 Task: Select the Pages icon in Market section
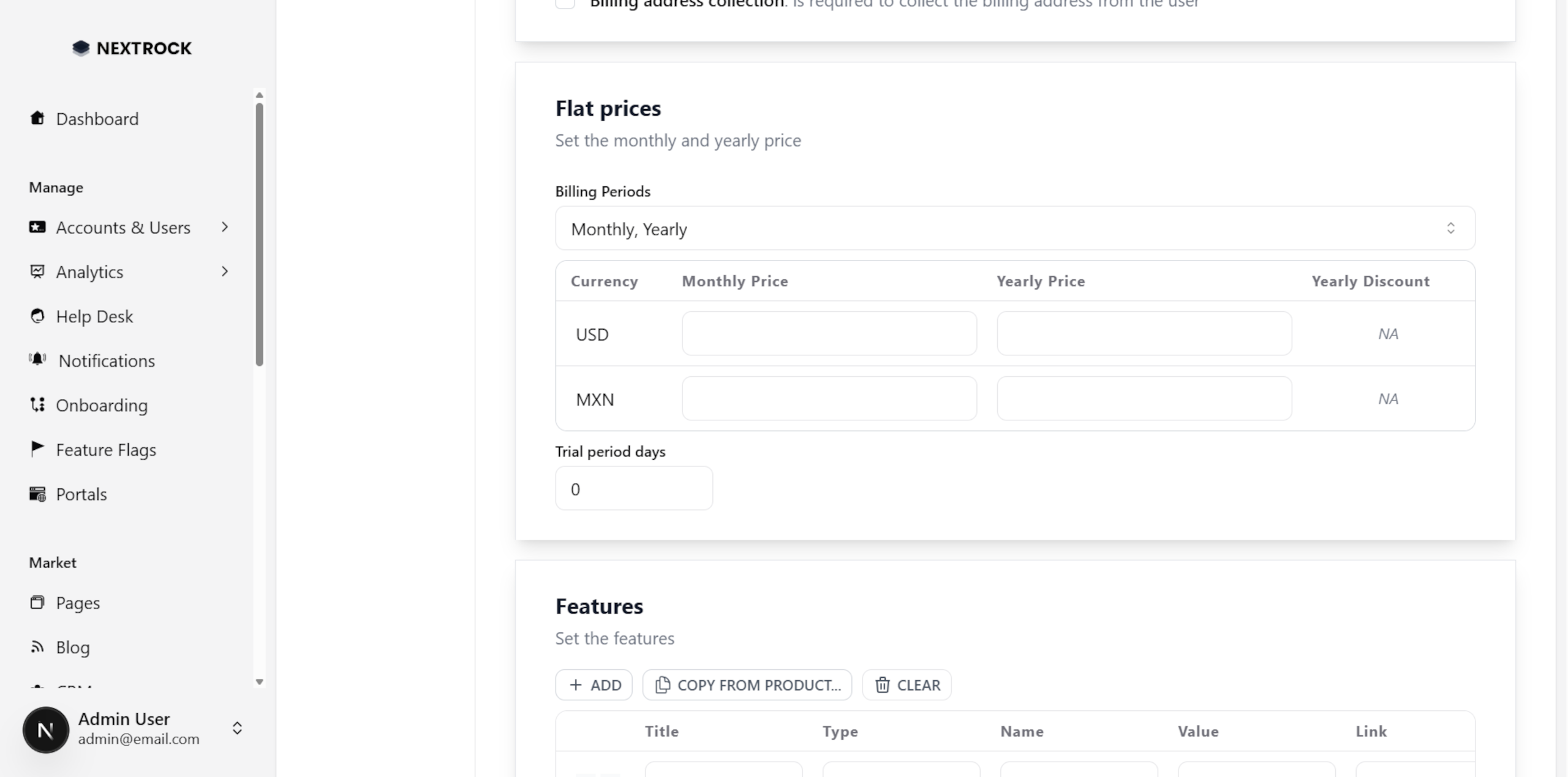pos(37,602)
